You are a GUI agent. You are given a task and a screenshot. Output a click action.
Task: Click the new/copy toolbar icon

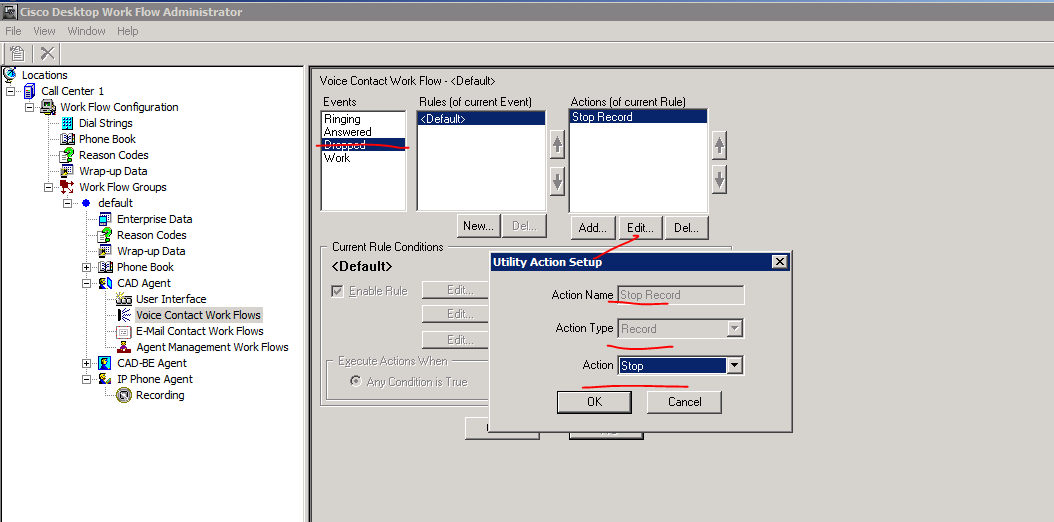pos(17,53)
